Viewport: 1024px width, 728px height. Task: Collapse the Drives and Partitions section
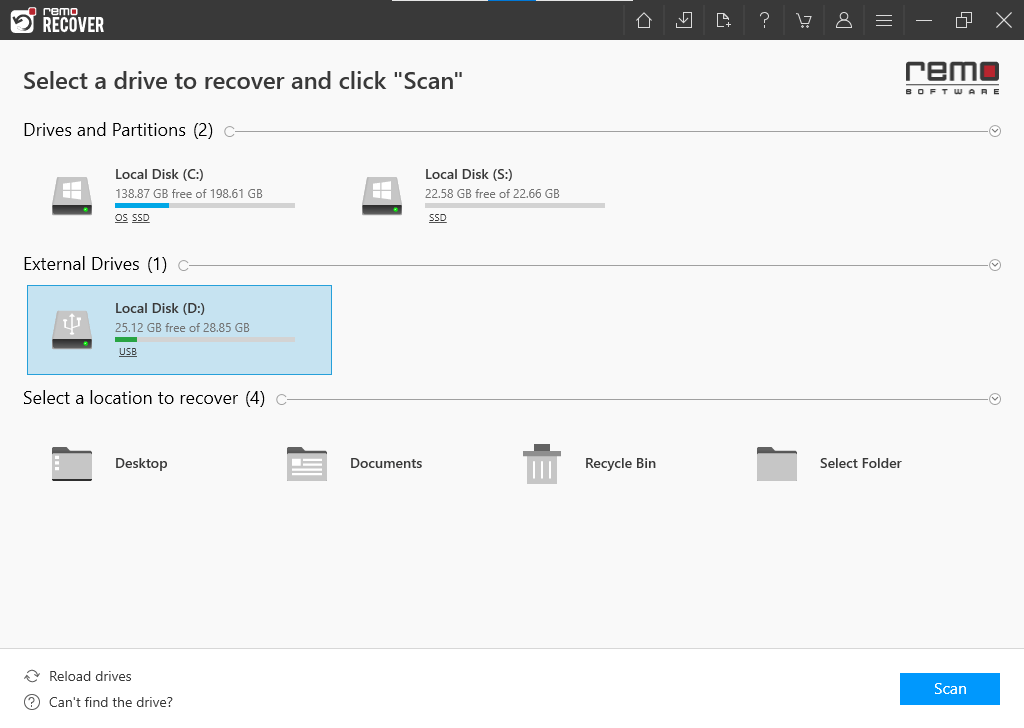click(994, 131)
